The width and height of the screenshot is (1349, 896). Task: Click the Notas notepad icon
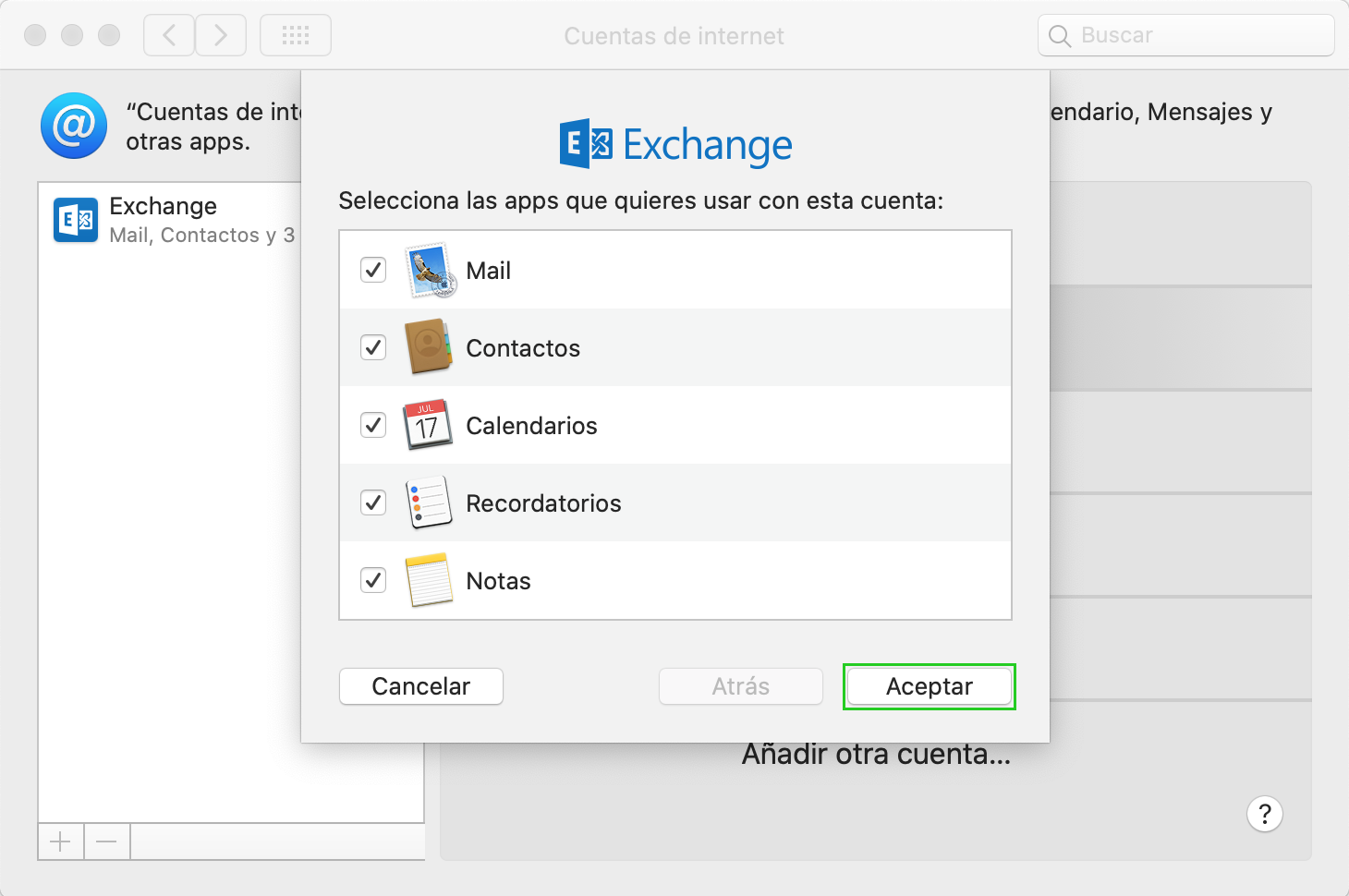click(428, 580)
